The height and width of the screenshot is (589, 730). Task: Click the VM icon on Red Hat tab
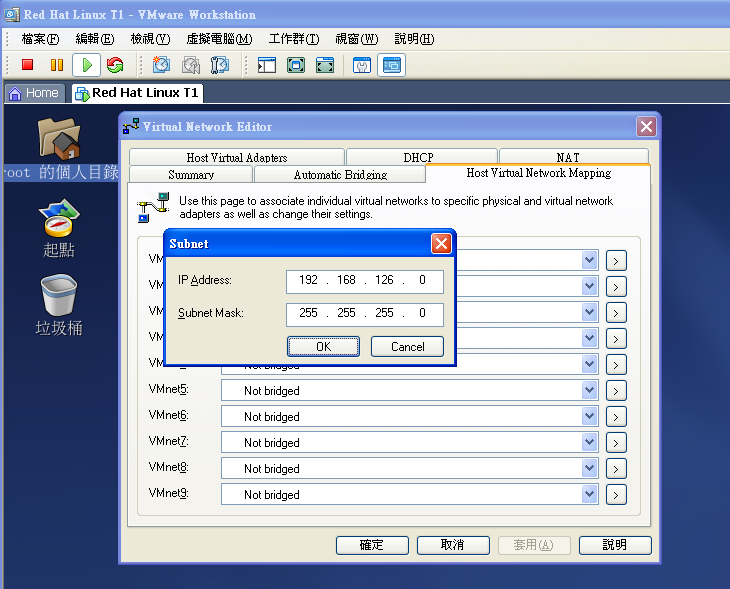point(82,94)
